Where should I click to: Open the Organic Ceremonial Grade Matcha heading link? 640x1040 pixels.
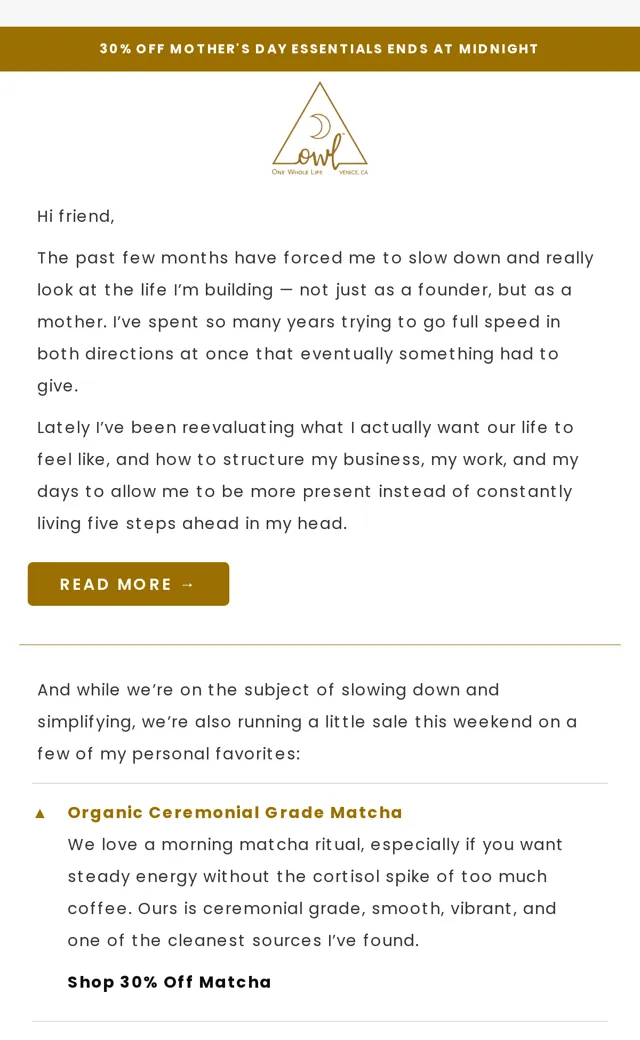coord(235,812)
